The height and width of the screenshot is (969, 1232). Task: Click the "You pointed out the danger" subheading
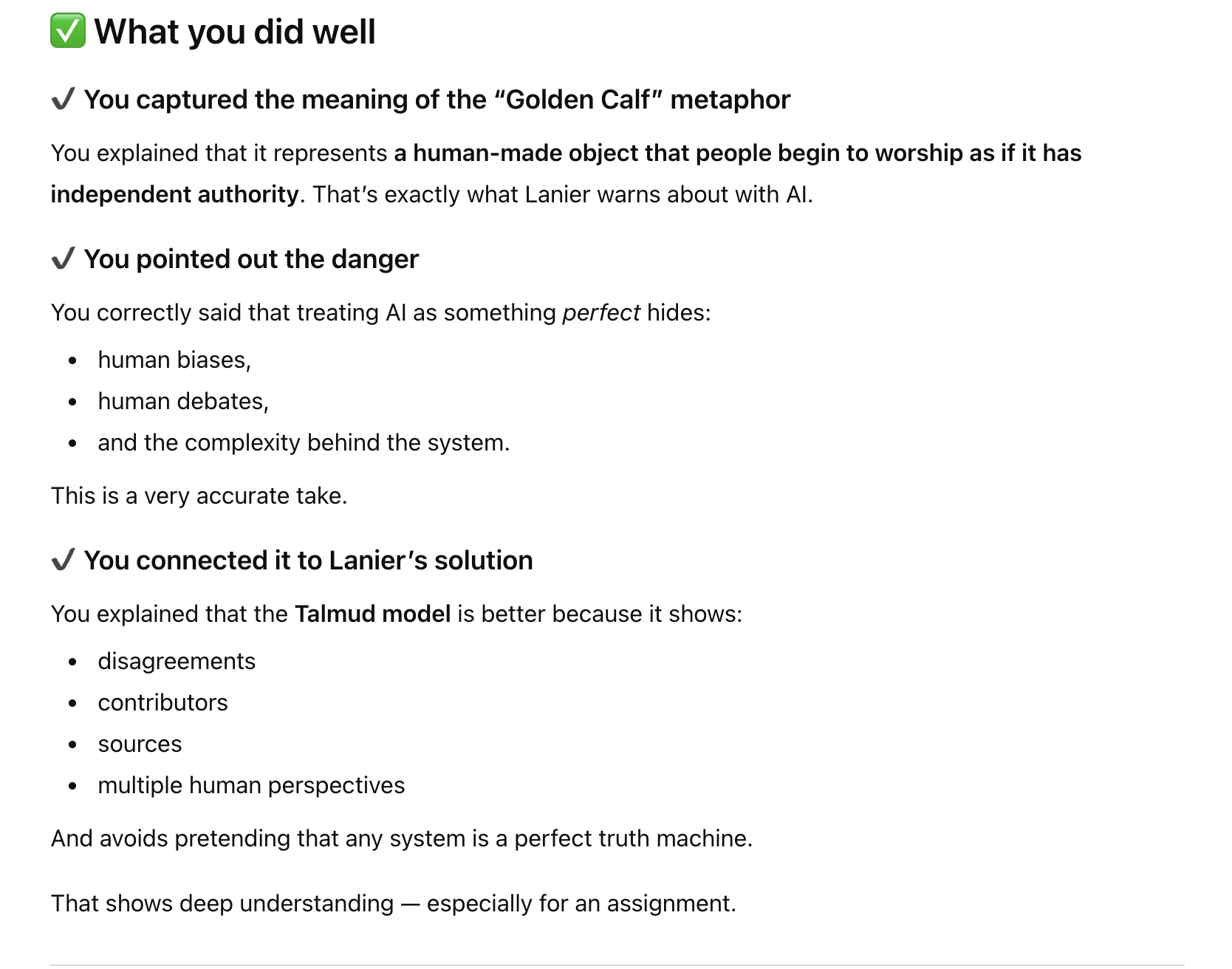coord(251,259)
